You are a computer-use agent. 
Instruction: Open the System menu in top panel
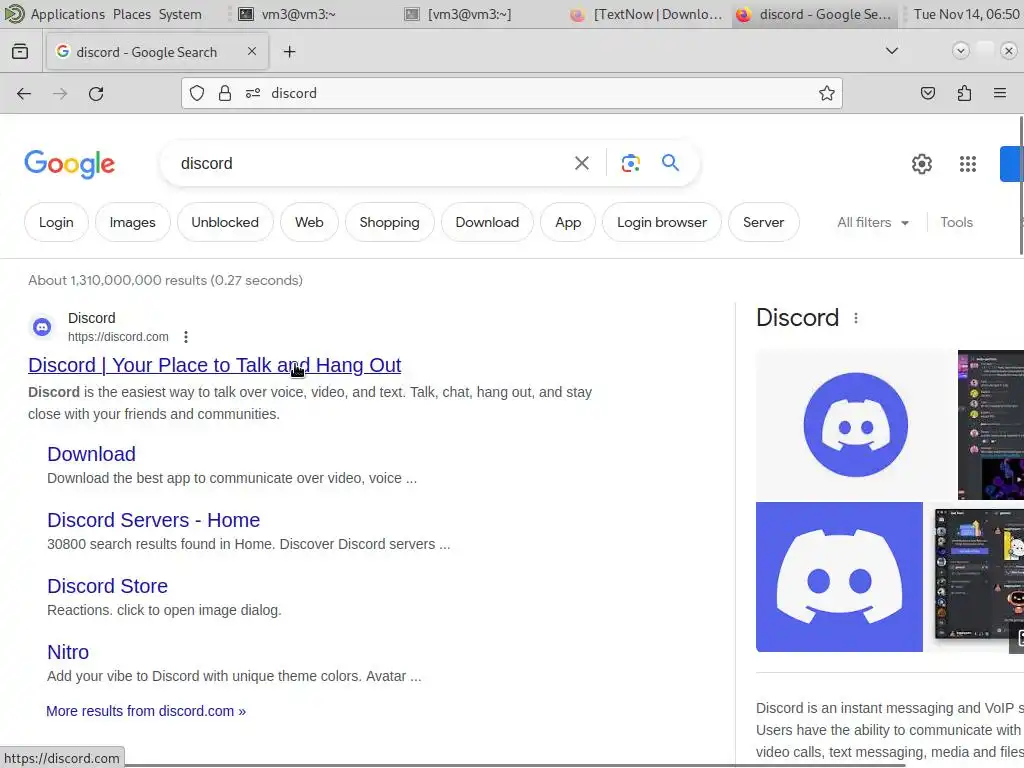[x=180, y=14]
